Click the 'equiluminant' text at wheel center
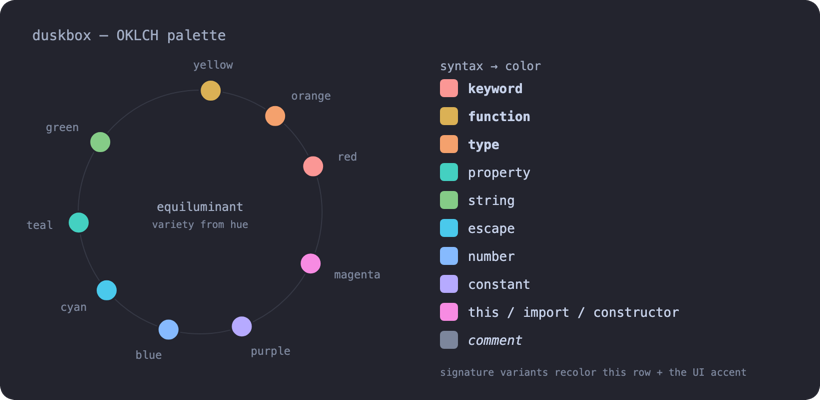 200,207
